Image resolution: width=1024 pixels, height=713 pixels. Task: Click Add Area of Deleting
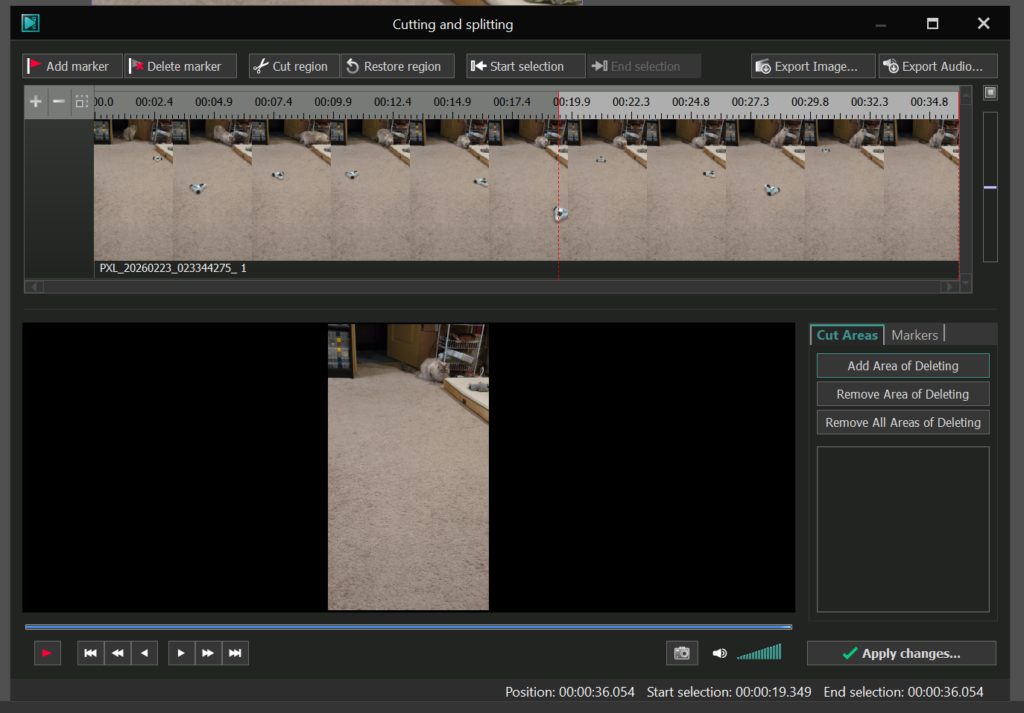[902, 366]
